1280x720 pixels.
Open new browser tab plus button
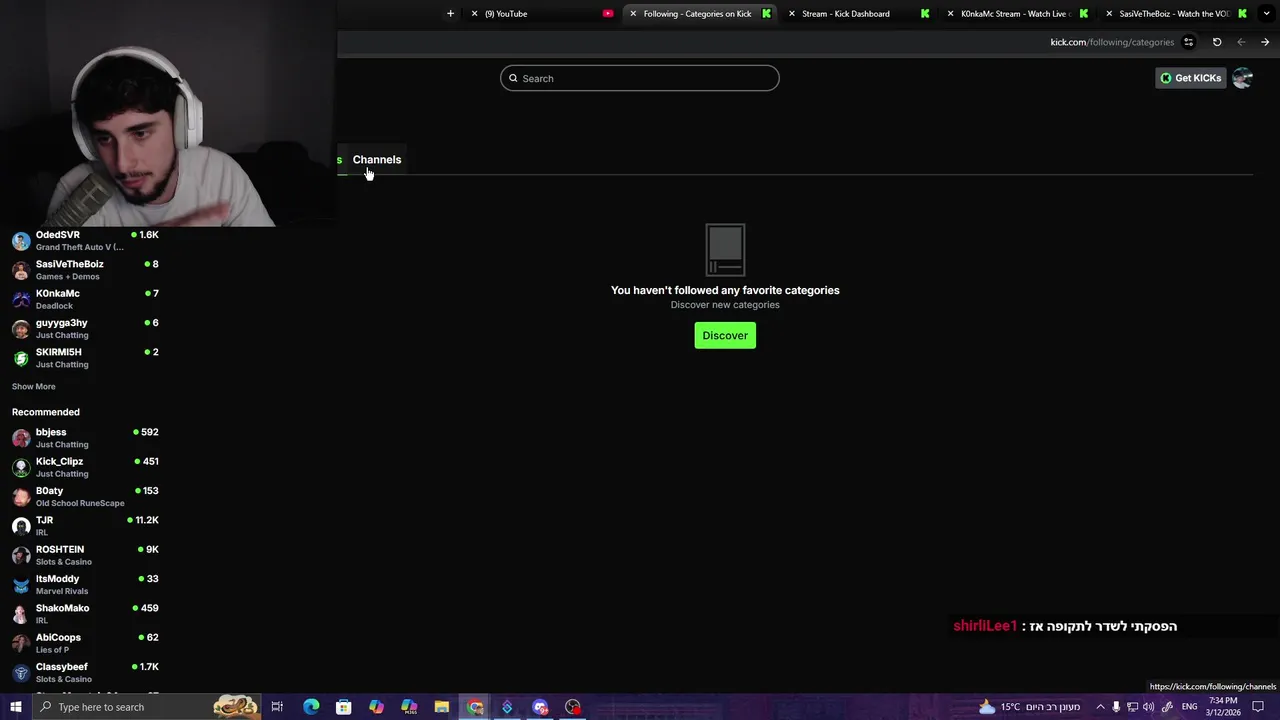[450, 14]
